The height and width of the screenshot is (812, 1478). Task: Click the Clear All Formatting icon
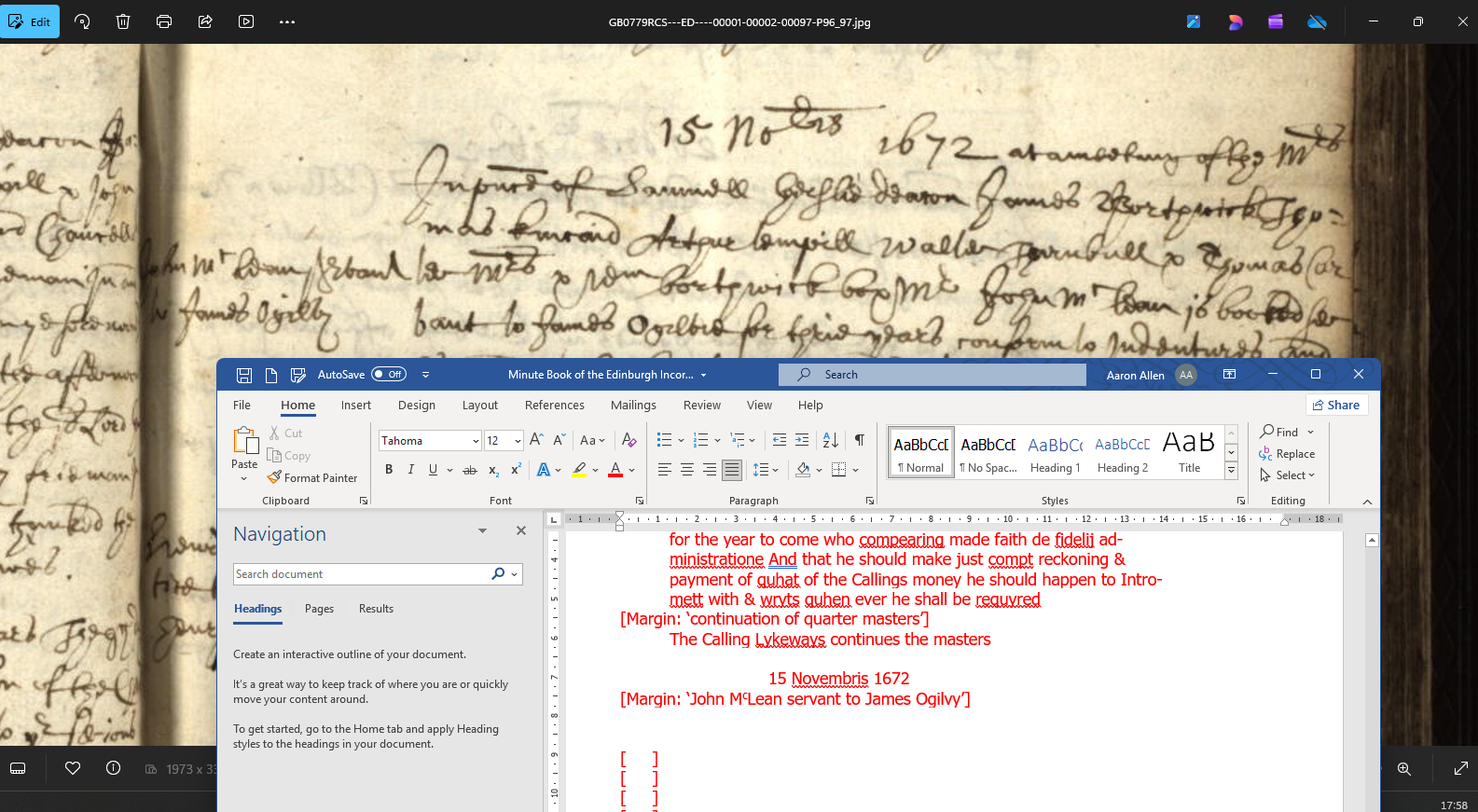[629, 440]
